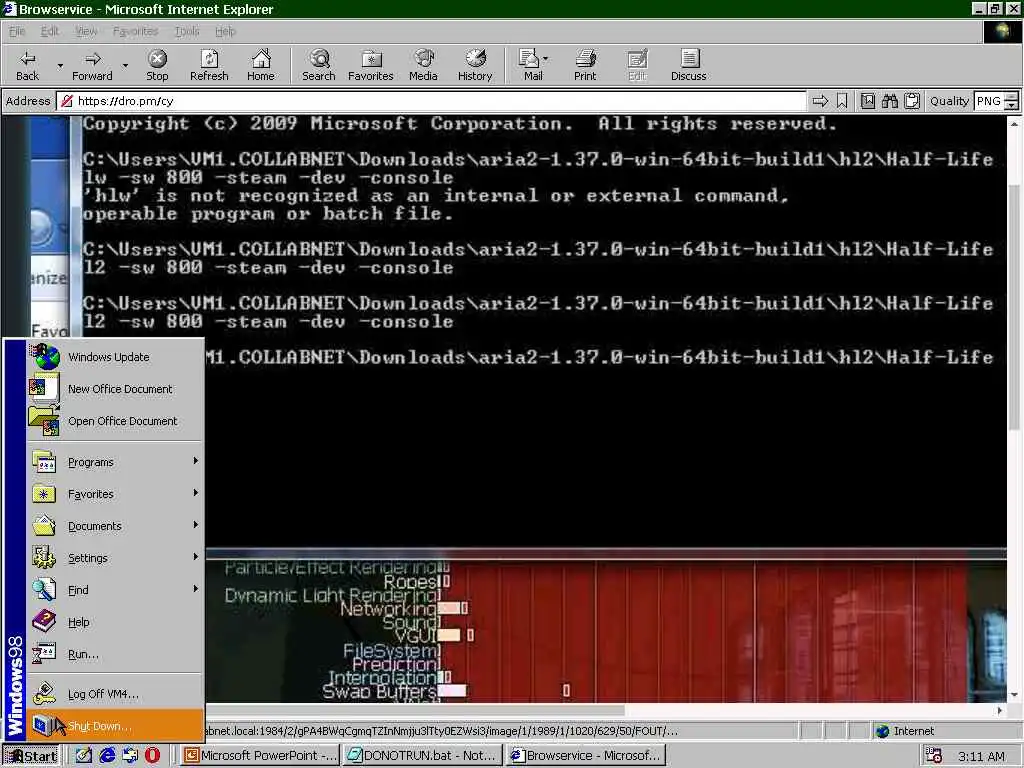Click the clipboard icon near Quality

coord(912,101)
